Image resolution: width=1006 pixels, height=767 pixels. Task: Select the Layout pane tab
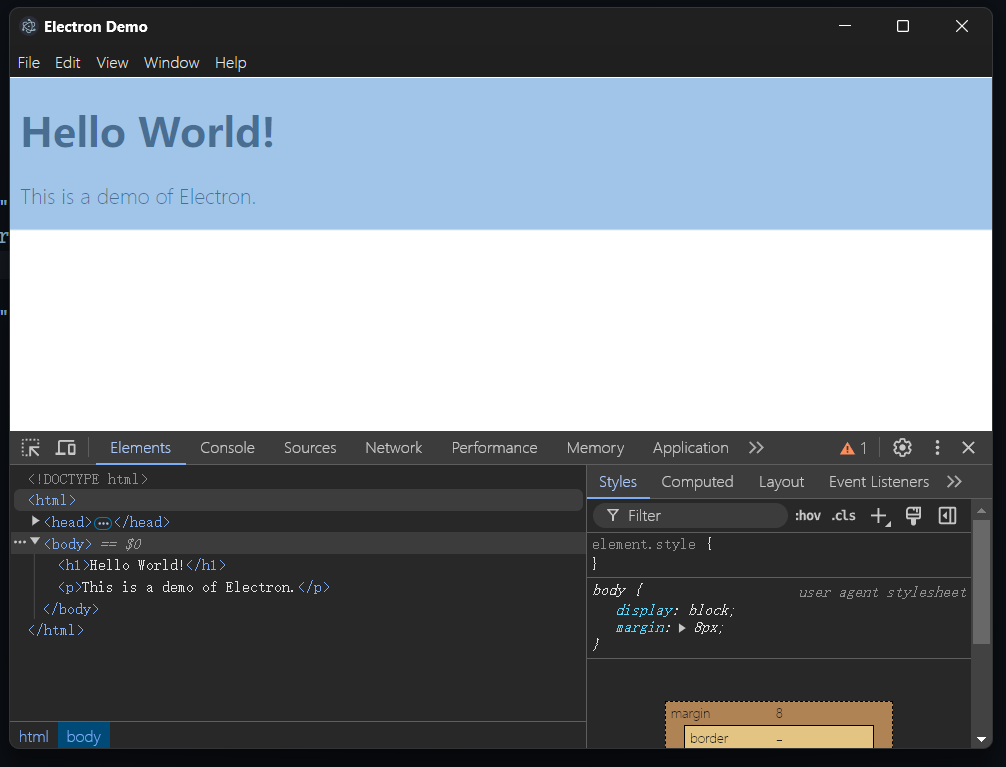point(781,481)
